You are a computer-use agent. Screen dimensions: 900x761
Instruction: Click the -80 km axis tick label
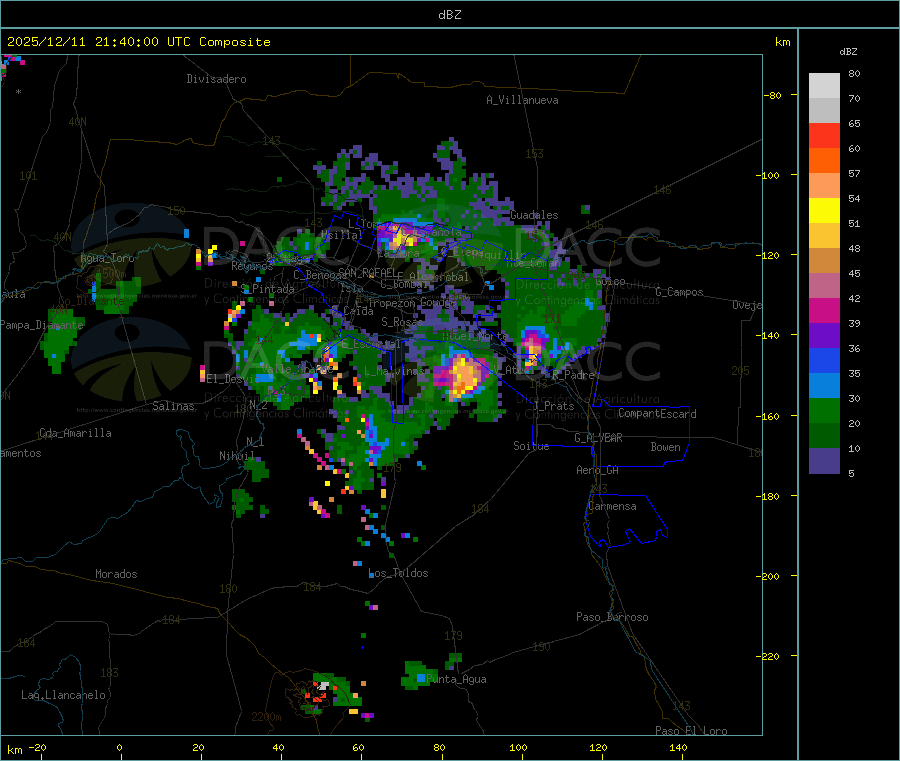point(773,95)
